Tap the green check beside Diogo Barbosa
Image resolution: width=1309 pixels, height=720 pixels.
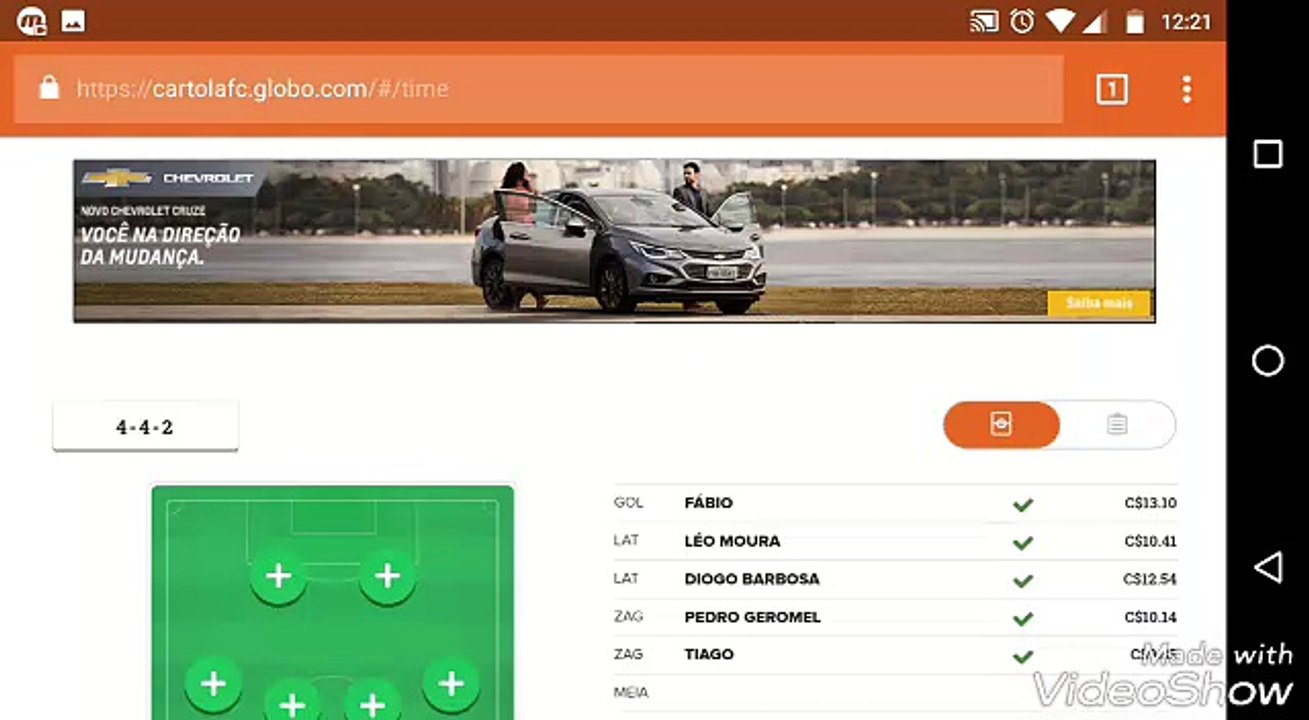tap(1022, 581)
